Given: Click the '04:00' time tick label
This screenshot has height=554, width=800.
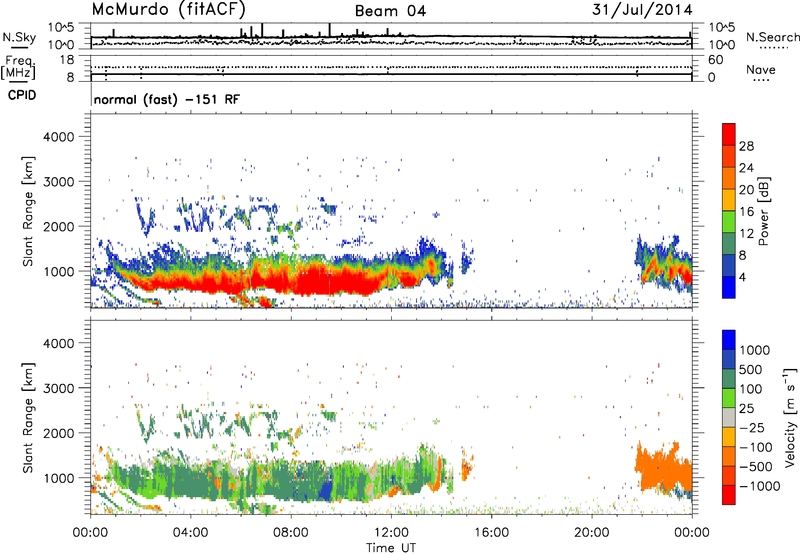Looking at the screenshot, I should point(191,533).
